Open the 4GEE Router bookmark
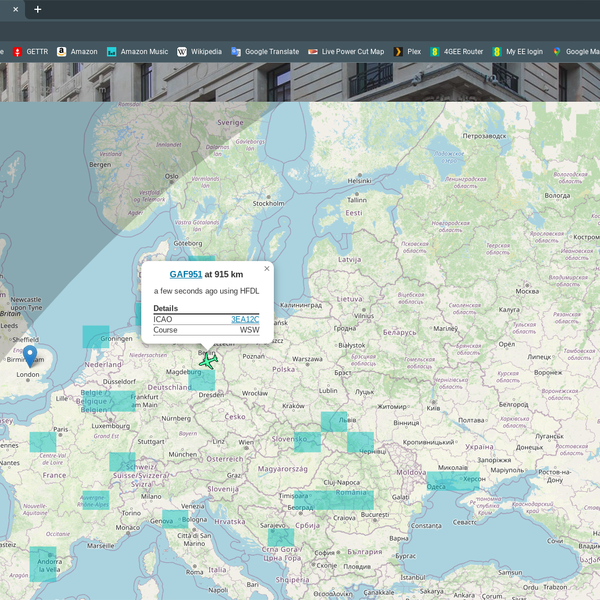 pos(457,51)
